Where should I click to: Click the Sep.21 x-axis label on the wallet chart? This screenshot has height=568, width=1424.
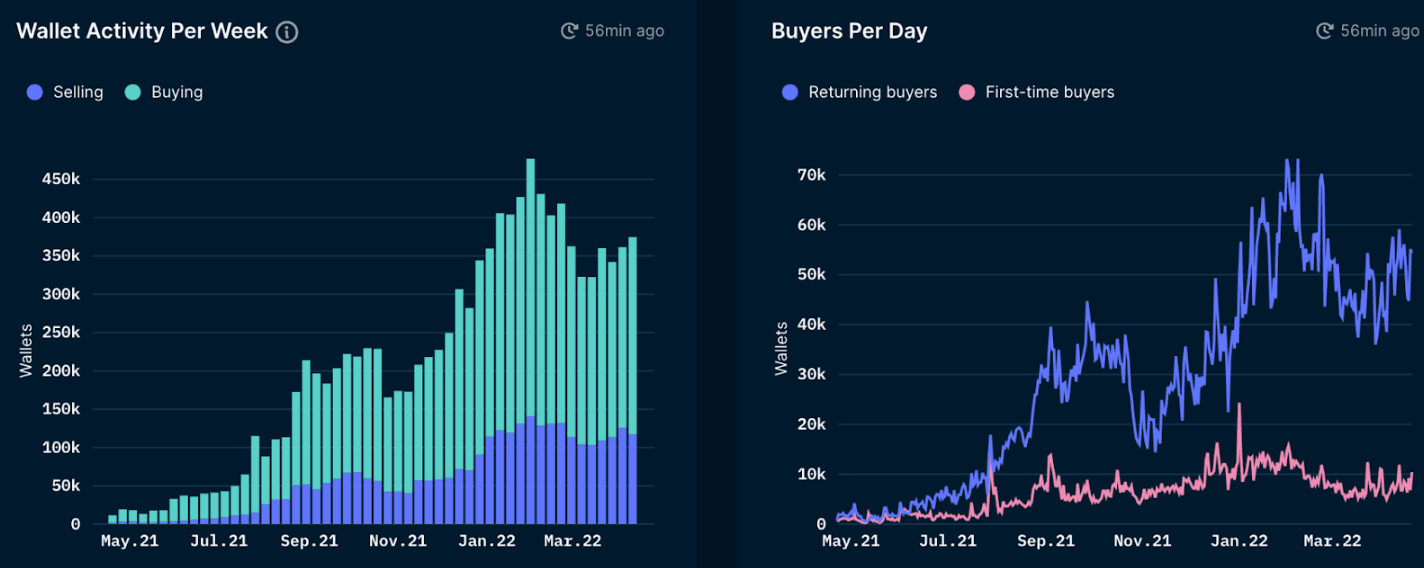coord(308,541)
